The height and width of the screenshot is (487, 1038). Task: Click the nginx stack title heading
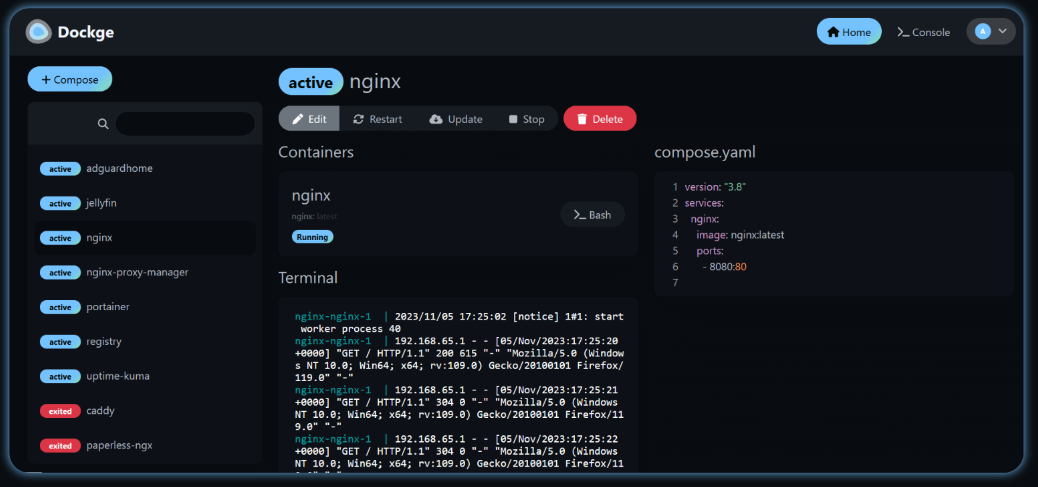pyautogui.click(x=375, y=82)
